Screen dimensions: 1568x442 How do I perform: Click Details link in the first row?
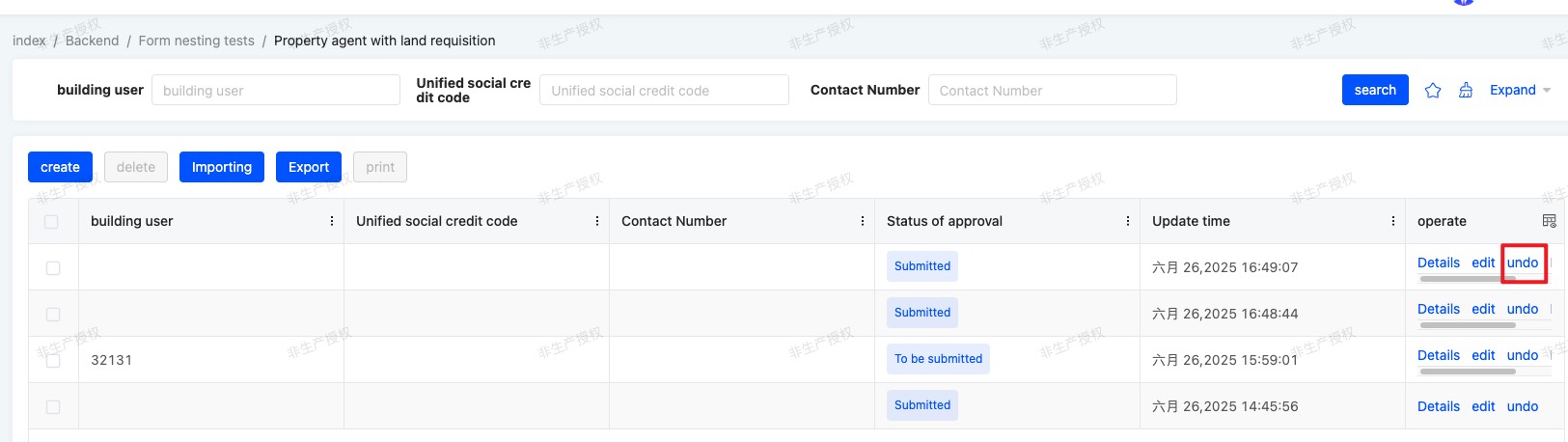tap(1439, 262)
